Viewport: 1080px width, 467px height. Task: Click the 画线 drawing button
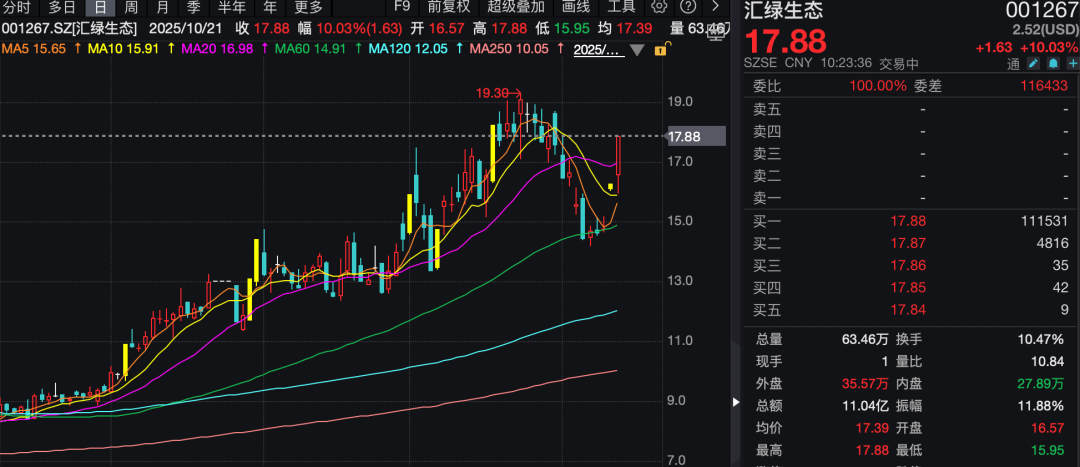point(575,7)
